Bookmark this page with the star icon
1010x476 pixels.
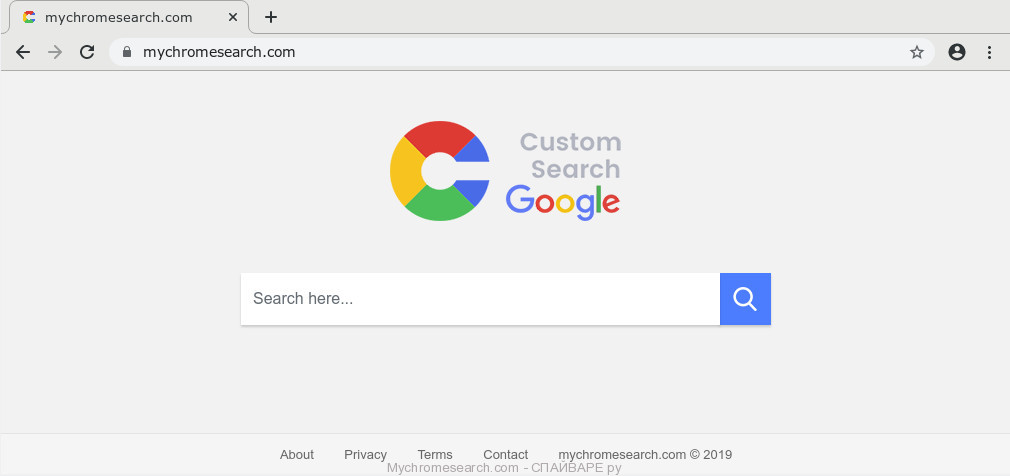pyautogui.click(x=916, y=52)
